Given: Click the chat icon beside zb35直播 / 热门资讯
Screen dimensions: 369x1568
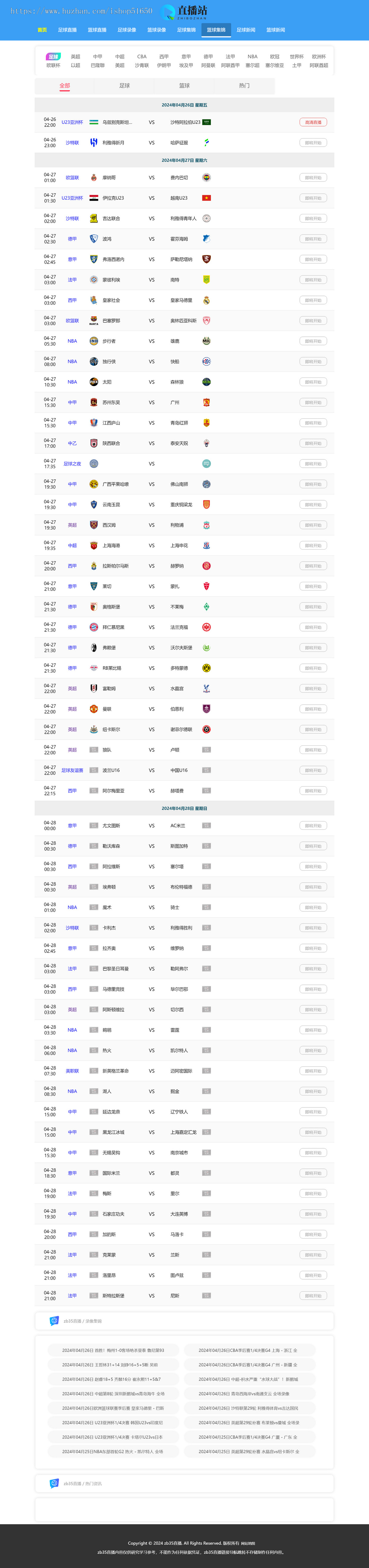Looking at the screenshot, I should [54, 1483].
